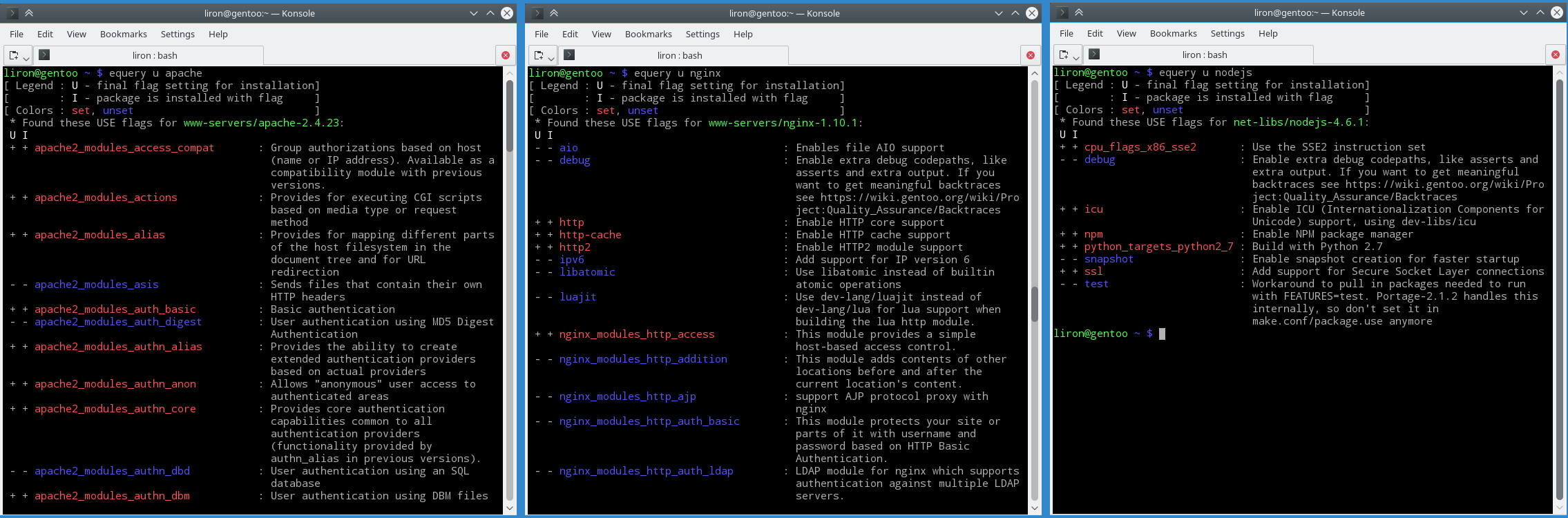Open the File menu in the apache window

[17, 34]
